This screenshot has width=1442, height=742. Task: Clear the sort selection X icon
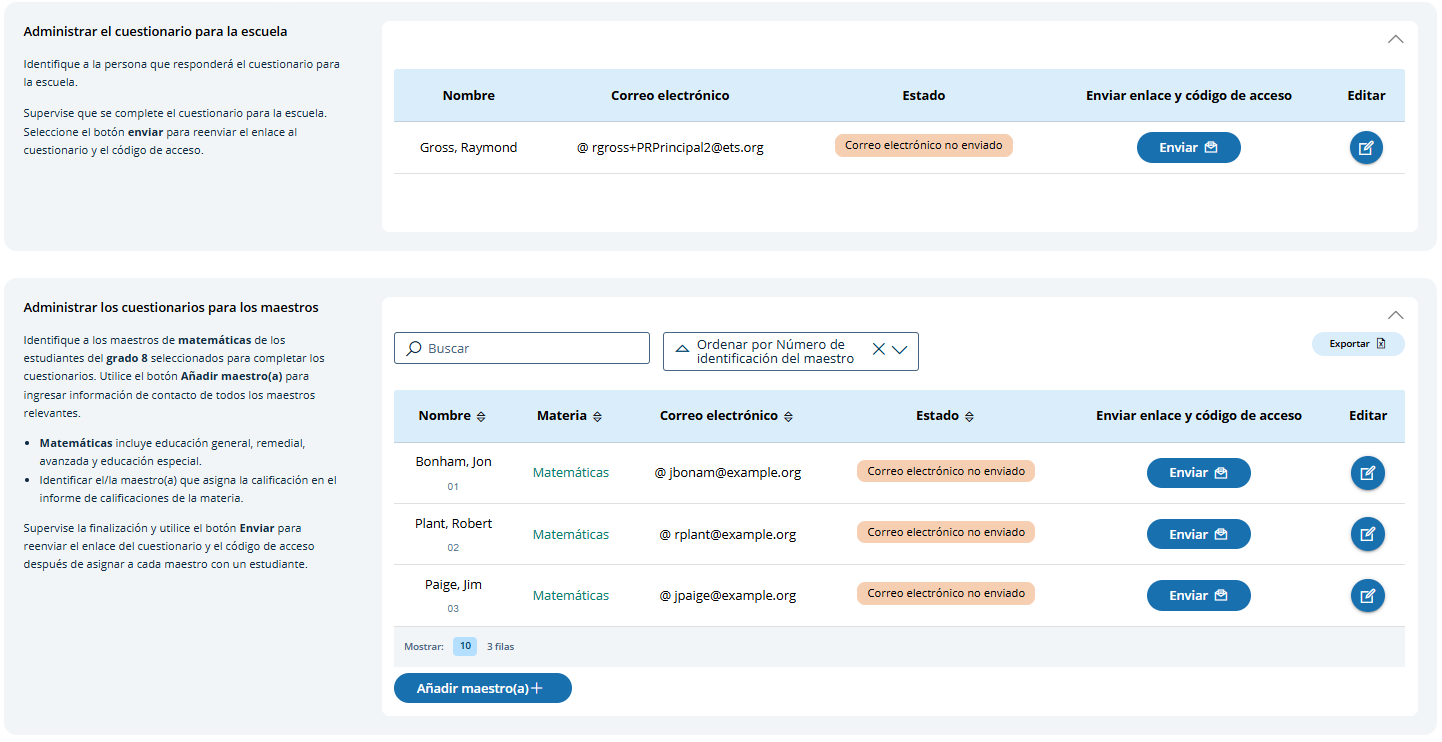[878, 350]
